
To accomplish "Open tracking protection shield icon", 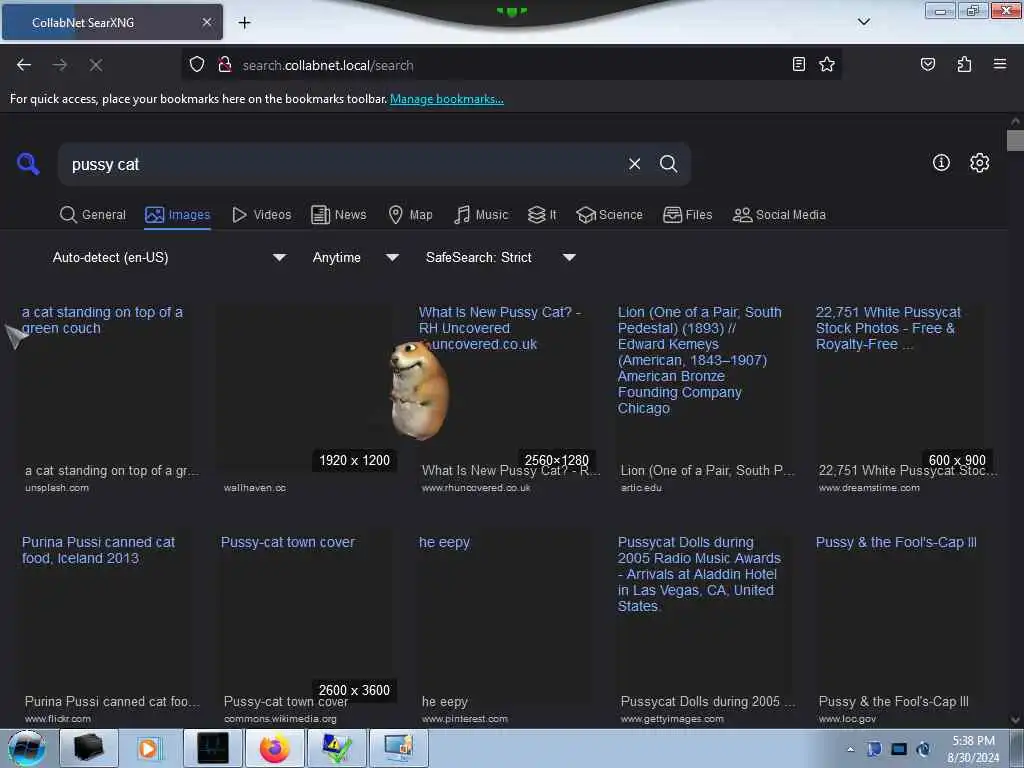I will pos(197,65).
